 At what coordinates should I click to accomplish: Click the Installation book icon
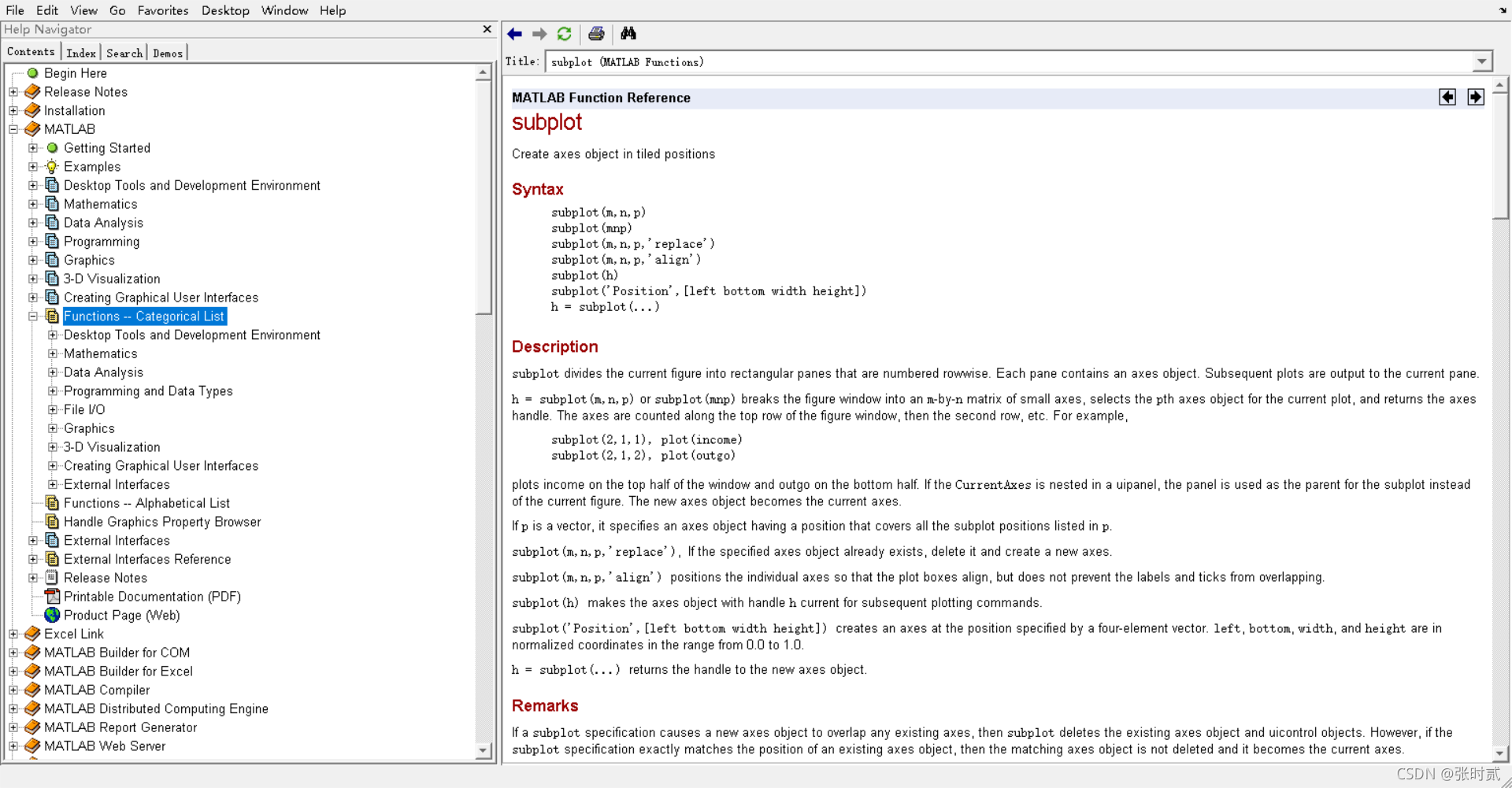[x=32, y=110]
